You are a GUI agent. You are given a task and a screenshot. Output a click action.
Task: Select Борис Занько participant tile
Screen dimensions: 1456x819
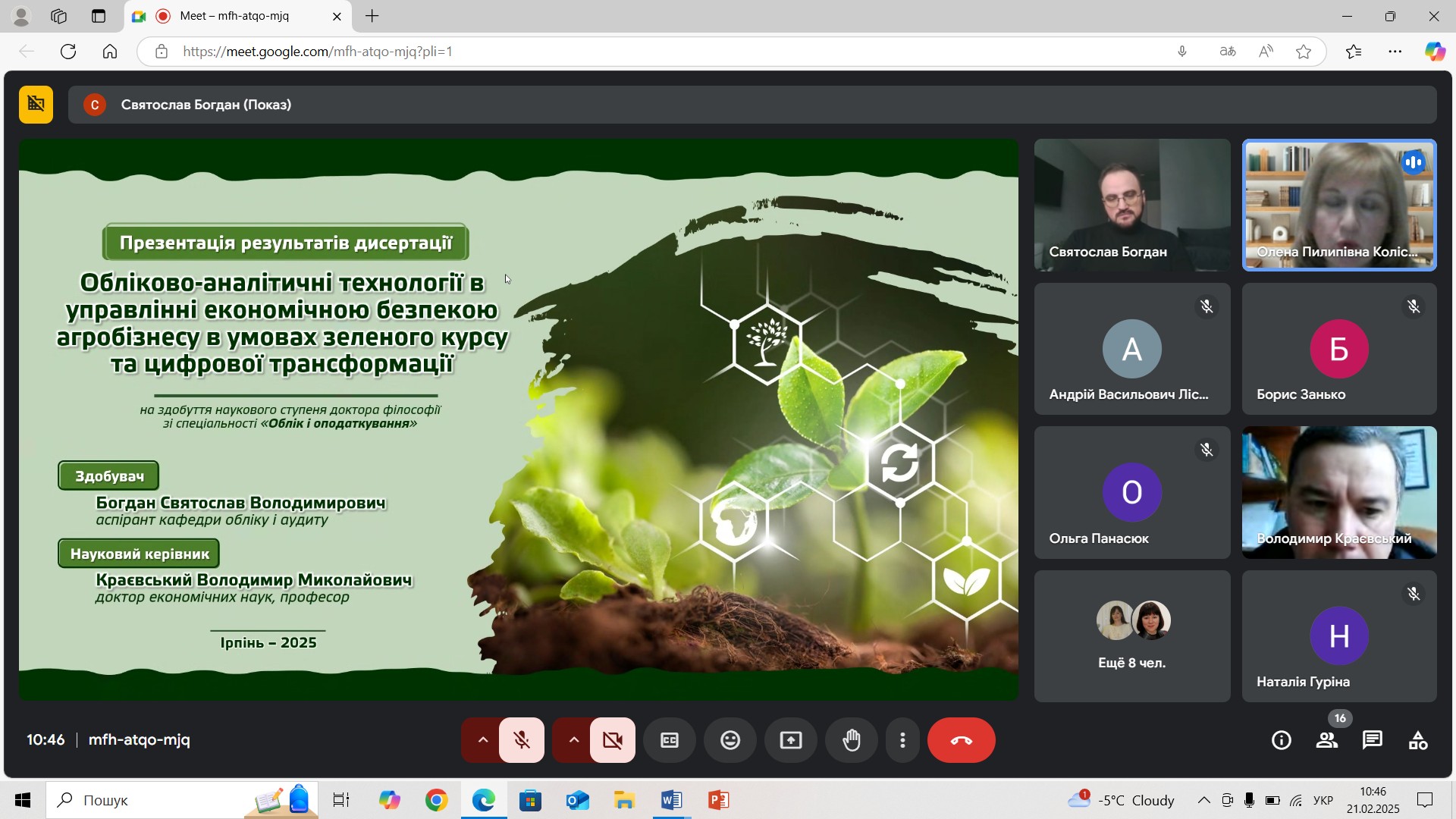click(x=1339, y=349)
